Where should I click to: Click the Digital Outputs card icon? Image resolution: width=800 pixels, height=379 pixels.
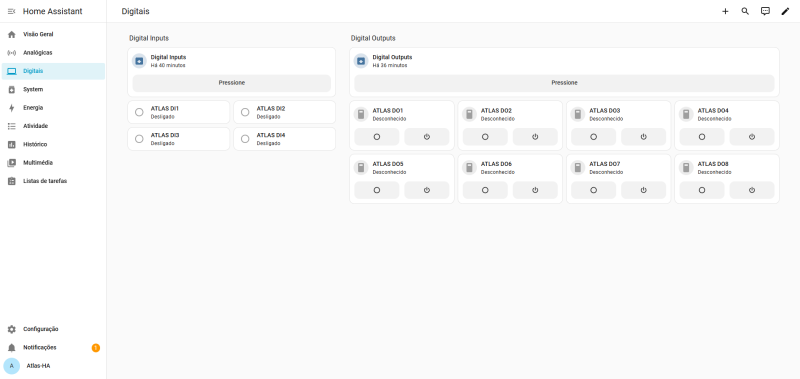(x=361, y=61)
